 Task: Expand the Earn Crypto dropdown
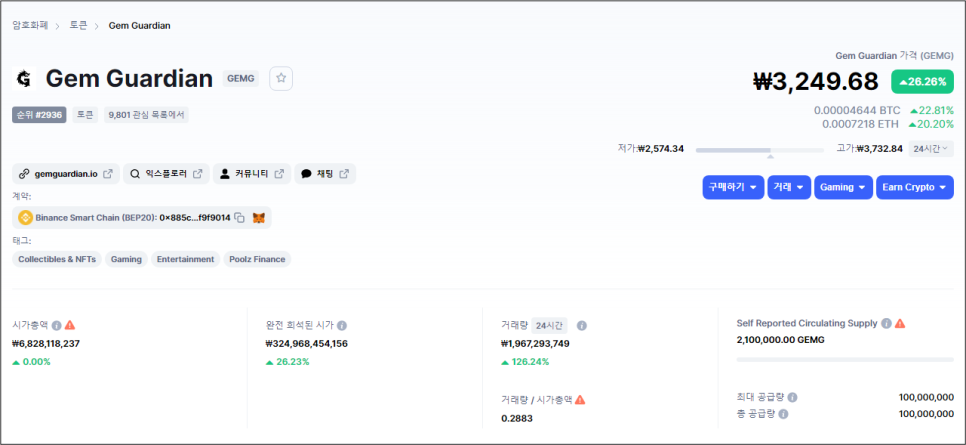coord(914,187)
